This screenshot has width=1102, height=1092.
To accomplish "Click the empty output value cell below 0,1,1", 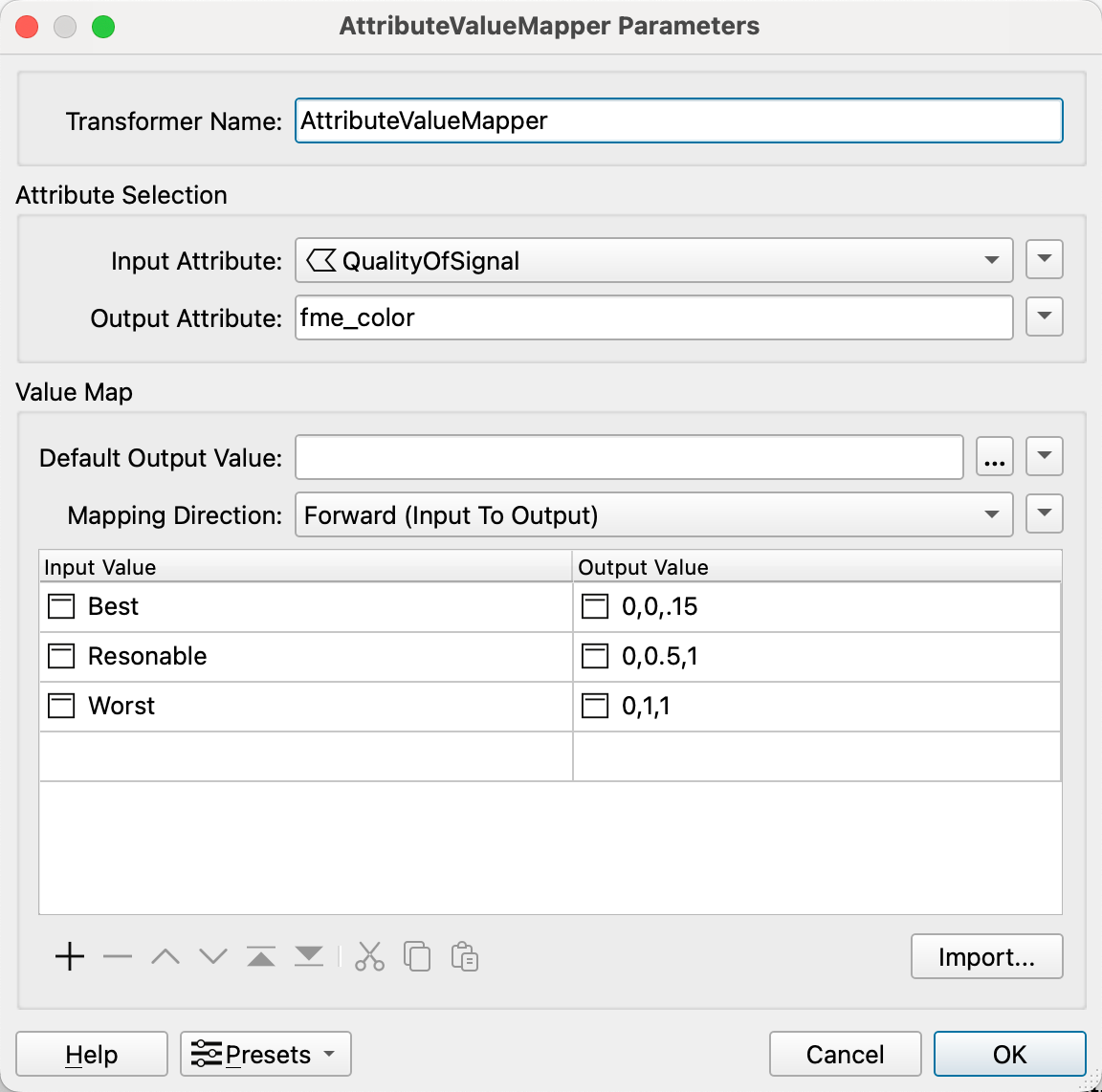I will coord(817,756).
